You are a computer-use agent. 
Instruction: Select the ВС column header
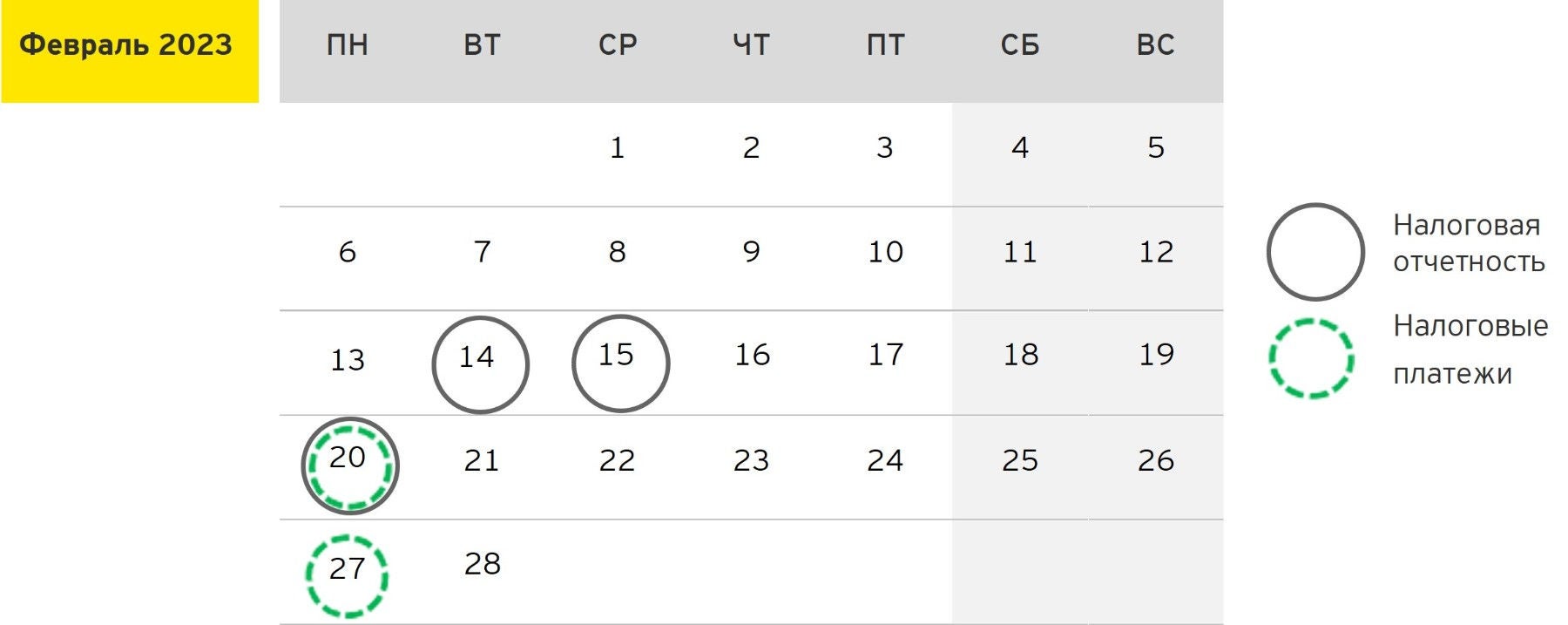pos(1155,45)
